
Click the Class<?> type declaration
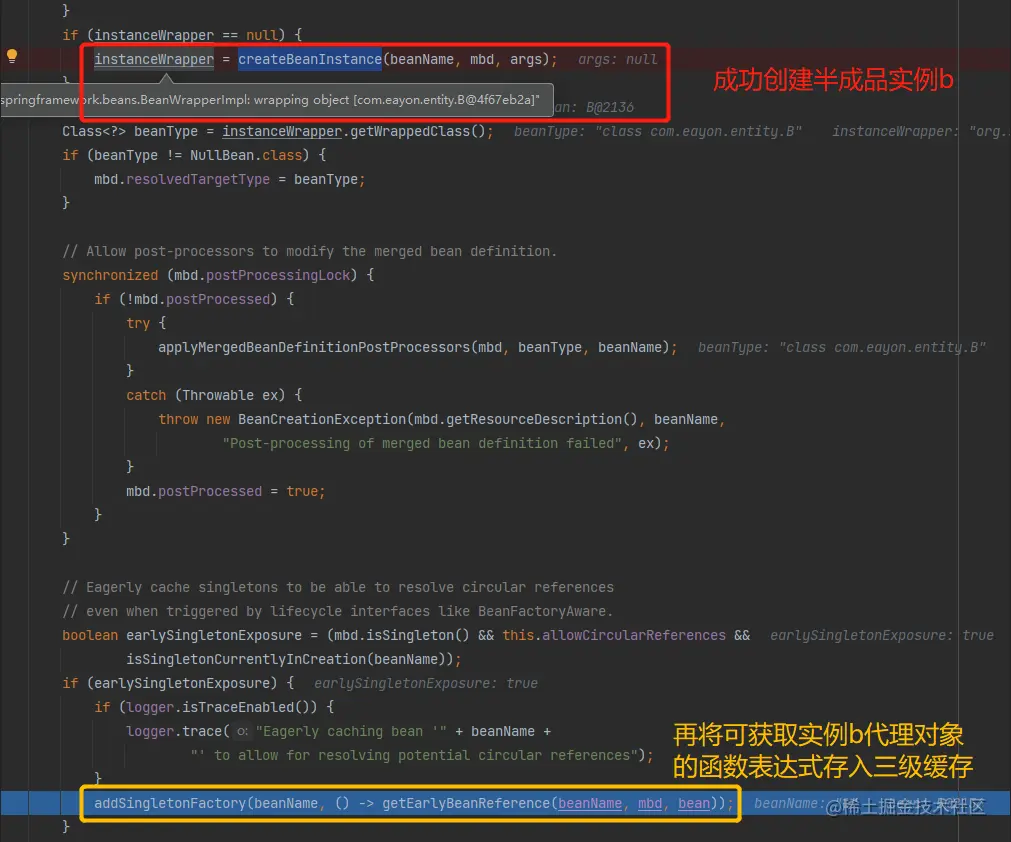point(94,132)
